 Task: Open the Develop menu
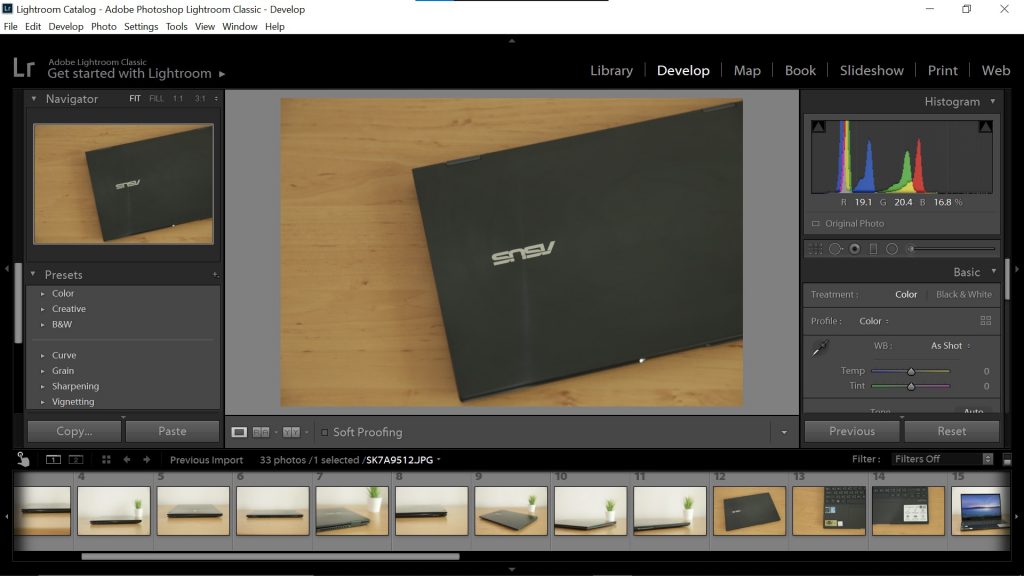(x=66, y=27)
